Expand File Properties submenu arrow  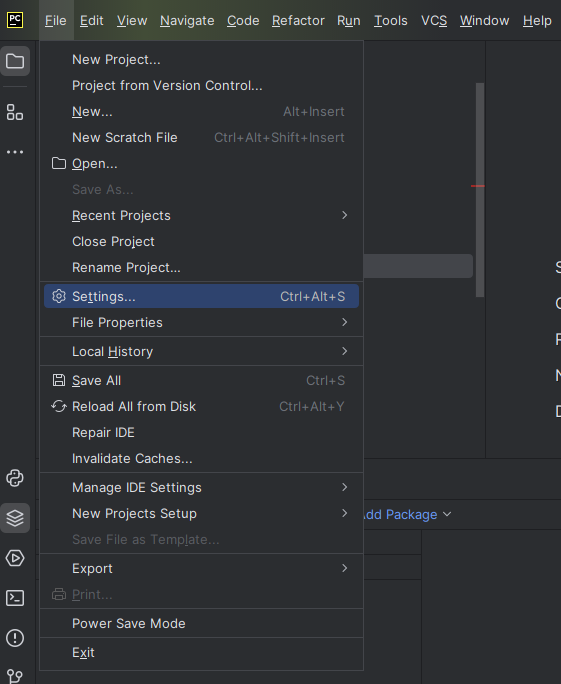pos(345,322)
